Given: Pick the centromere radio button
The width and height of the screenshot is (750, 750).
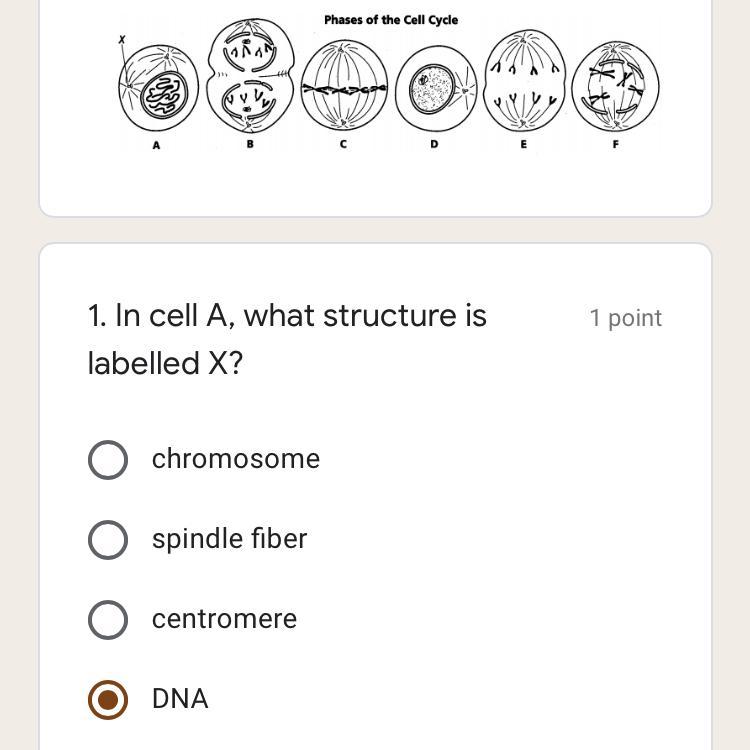Looking at the screenshot, I should (108, 619).
